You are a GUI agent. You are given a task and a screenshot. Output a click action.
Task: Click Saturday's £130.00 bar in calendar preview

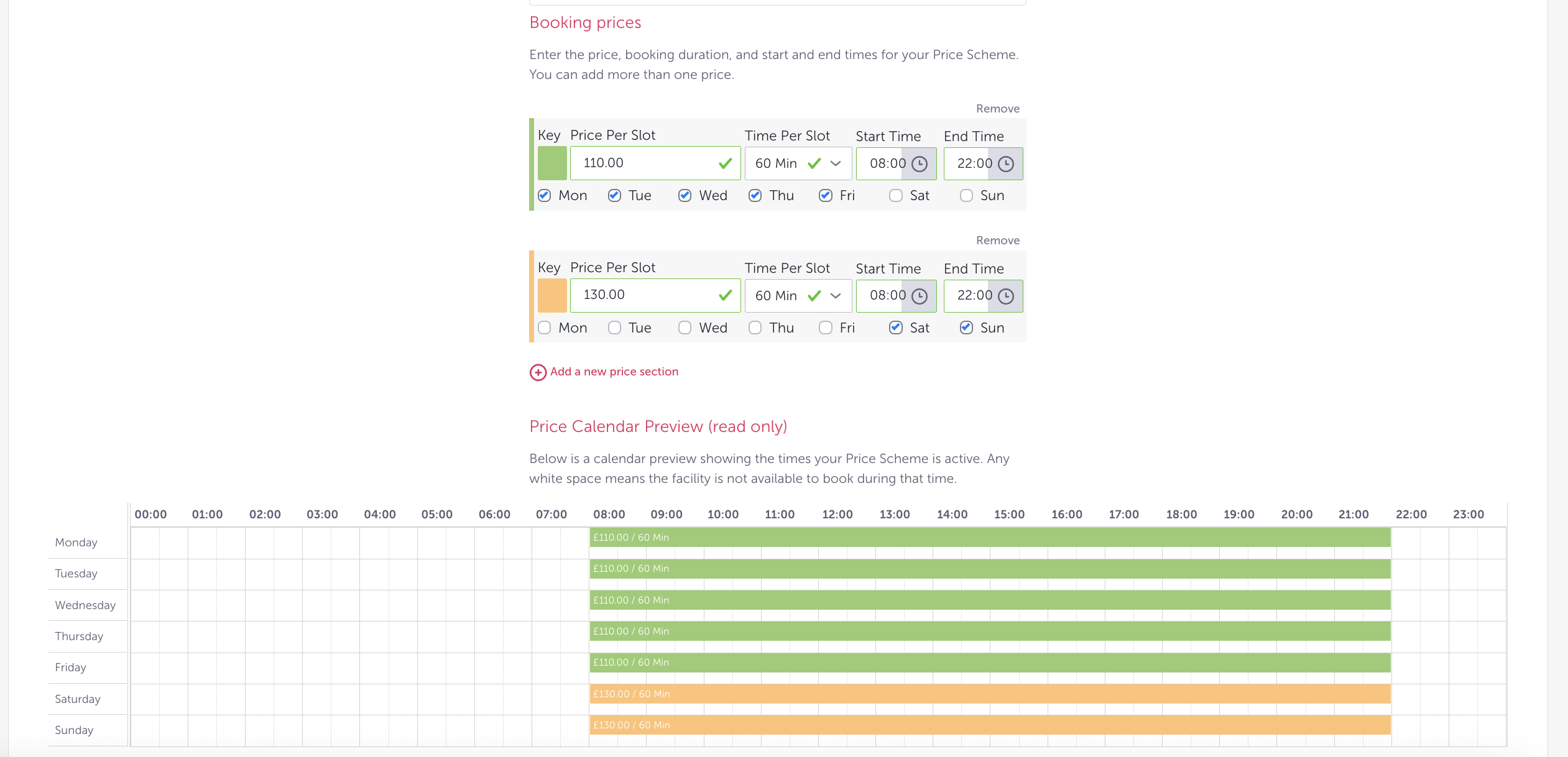(x=990, y=694)
